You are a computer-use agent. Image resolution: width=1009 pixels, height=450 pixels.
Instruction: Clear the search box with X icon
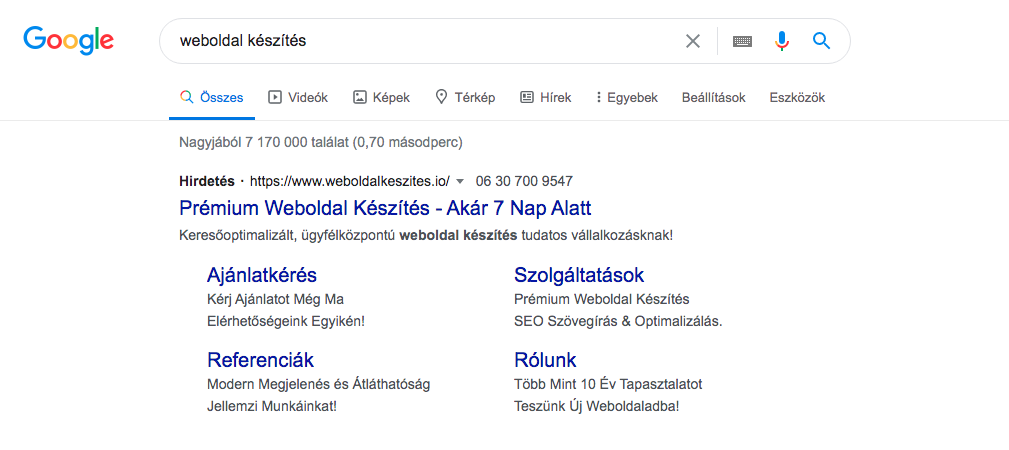coord(692,41)
